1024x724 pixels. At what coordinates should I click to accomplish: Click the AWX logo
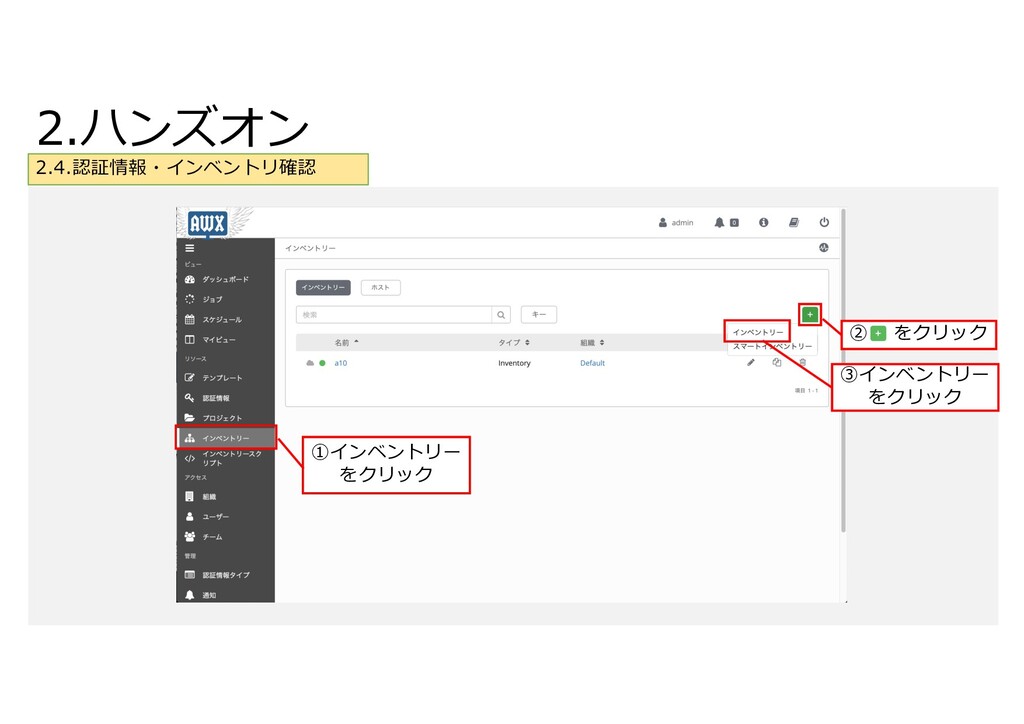tap(207, 223)
